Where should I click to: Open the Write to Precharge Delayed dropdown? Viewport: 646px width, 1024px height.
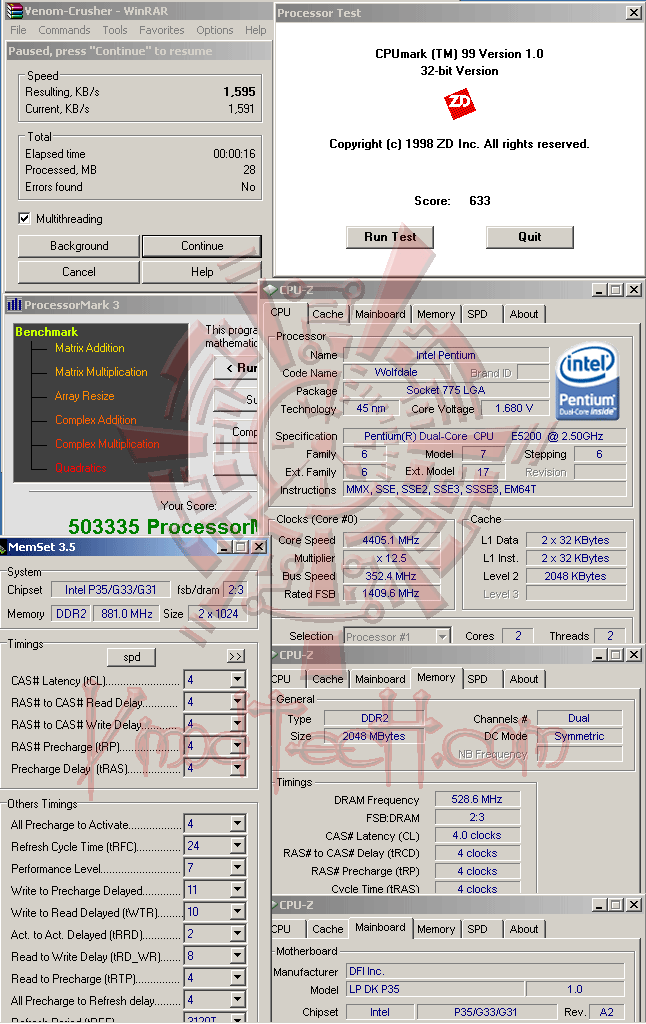(x=238, y=890)
